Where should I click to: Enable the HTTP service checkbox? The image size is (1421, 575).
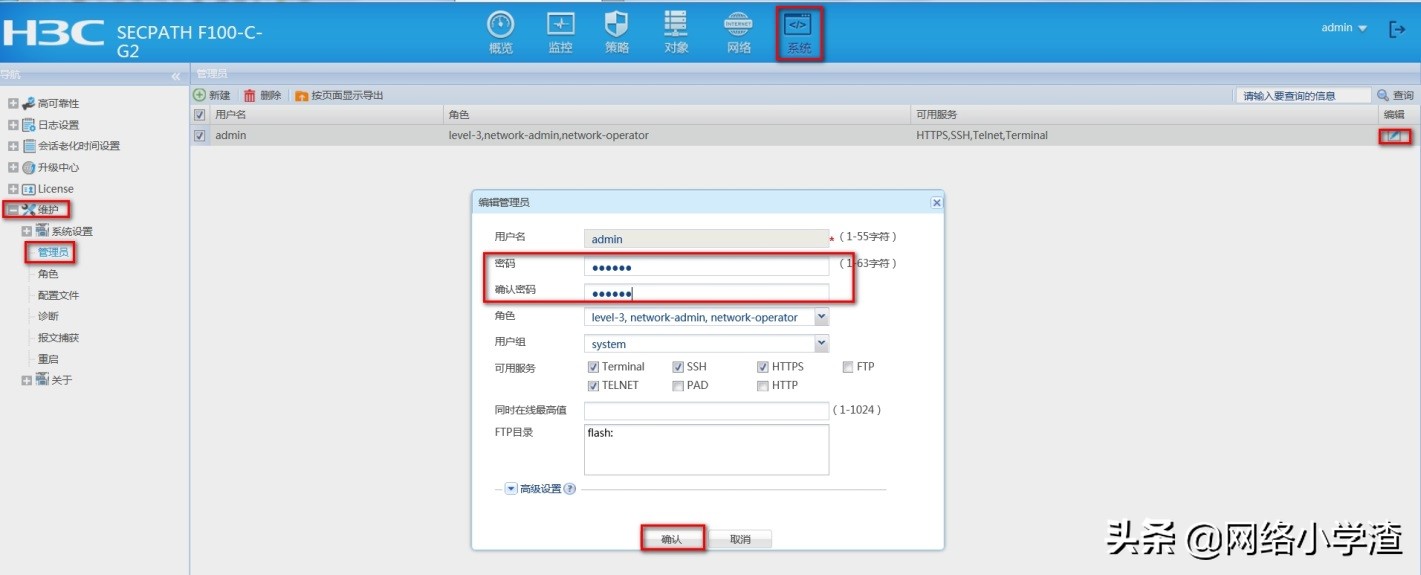[763, 385]
